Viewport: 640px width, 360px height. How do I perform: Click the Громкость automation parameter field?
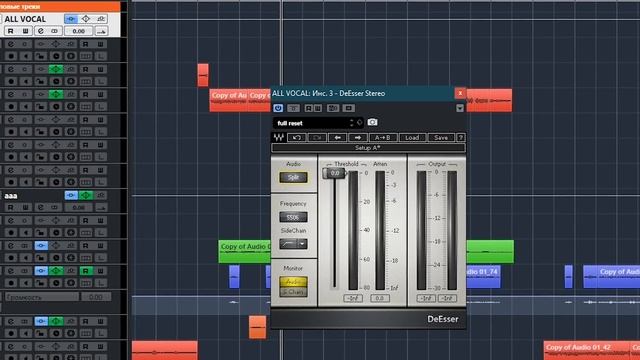pyautogui.click(x=41, y=297)
